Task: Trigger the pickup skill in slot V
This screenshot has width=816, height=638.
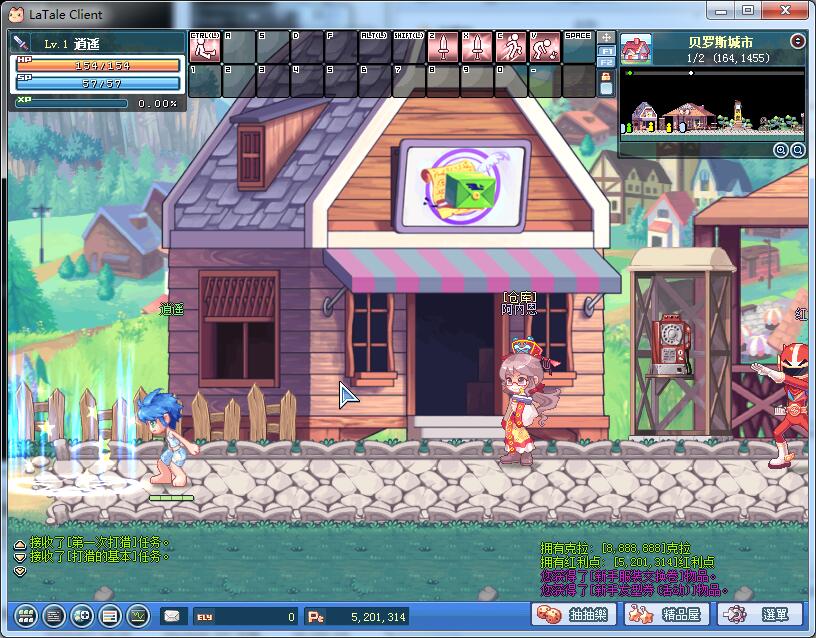Action: pos(544,47)
